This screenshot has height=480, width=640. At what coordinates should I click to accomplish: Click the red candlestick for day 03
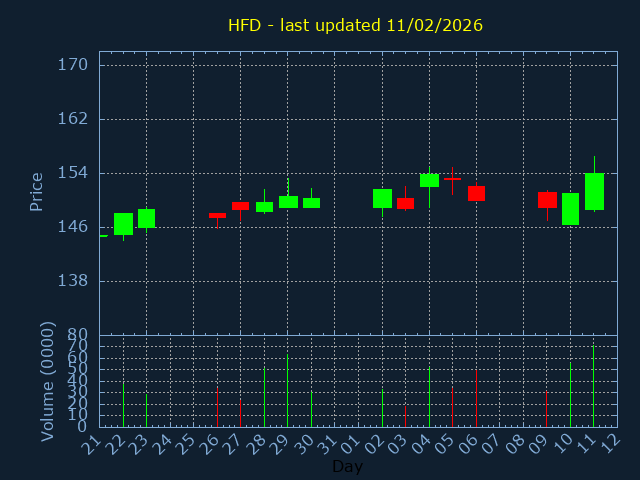point(405,203)
